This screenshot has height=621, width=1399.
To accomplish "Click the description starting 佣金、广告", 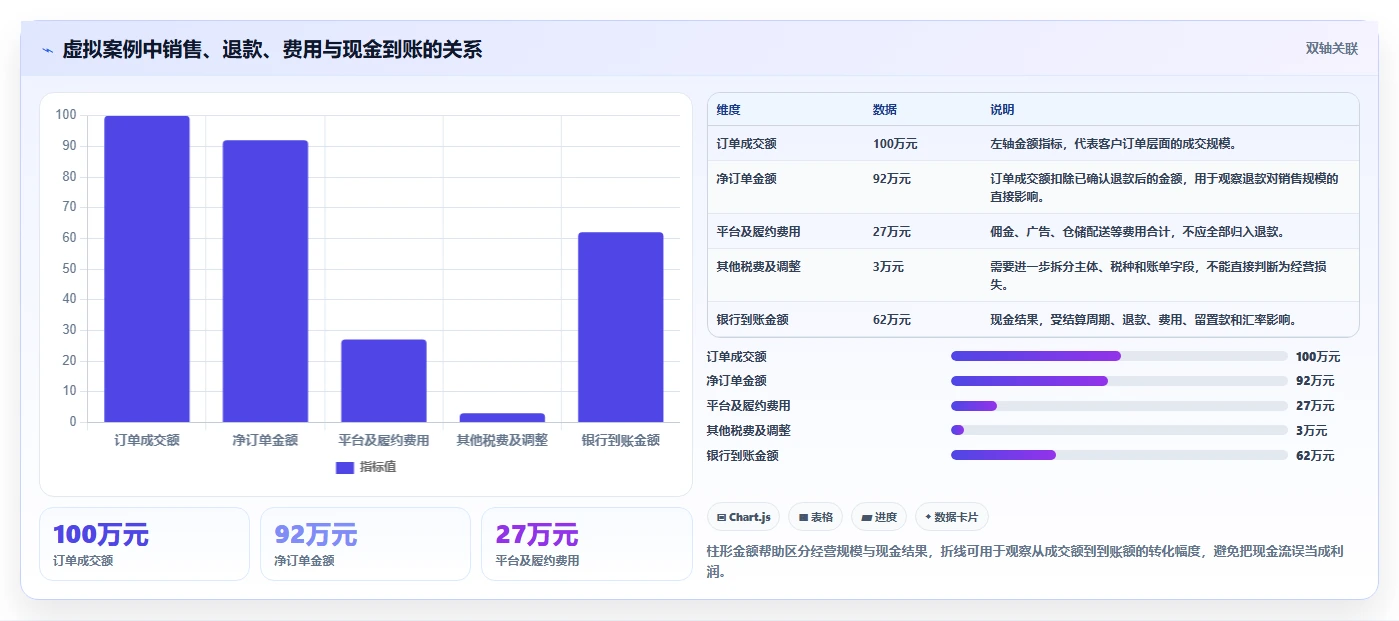I will click(1137, 232).
